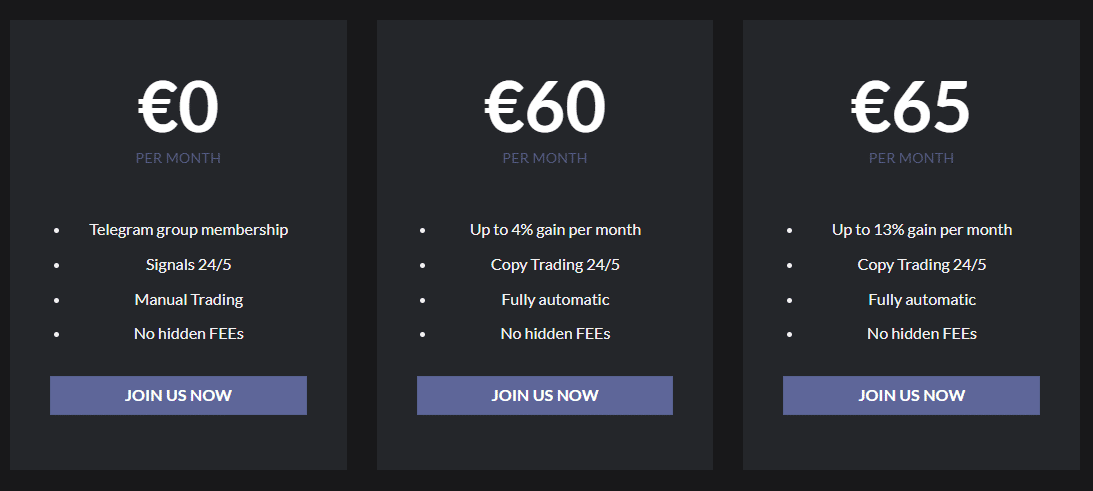Screen dimensions: 1093x491
Task: Select the €65 price heading
Action: 910,107
